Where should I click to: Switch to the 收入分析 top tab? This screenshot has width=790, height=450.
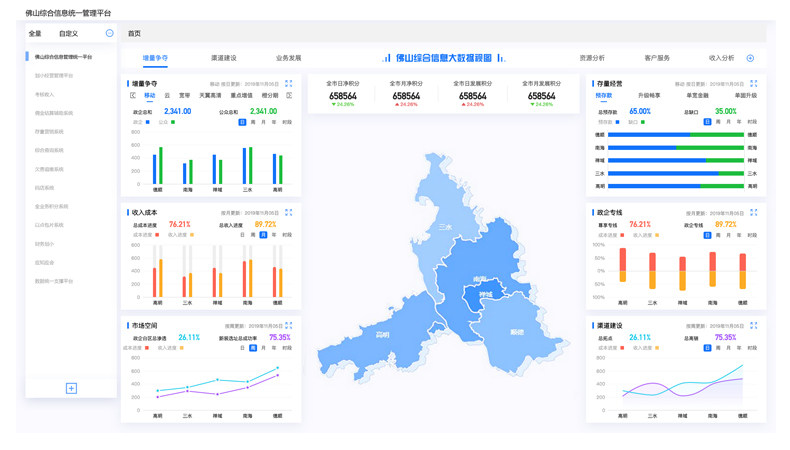tap(721, 58)
